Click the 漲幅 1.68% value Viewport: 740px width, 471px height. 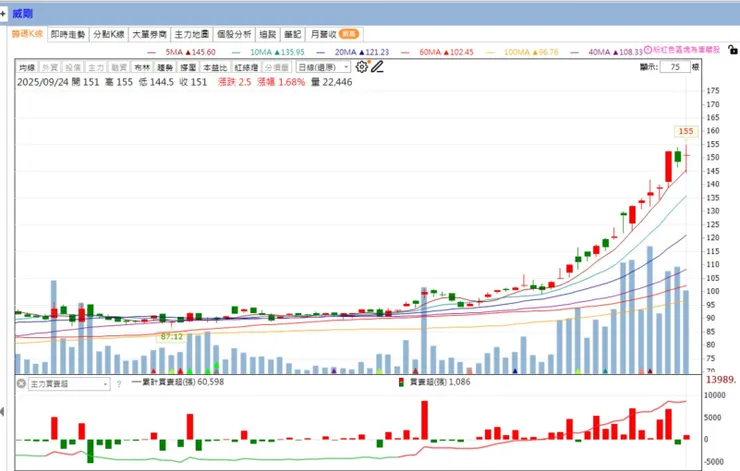coord(281,82)
